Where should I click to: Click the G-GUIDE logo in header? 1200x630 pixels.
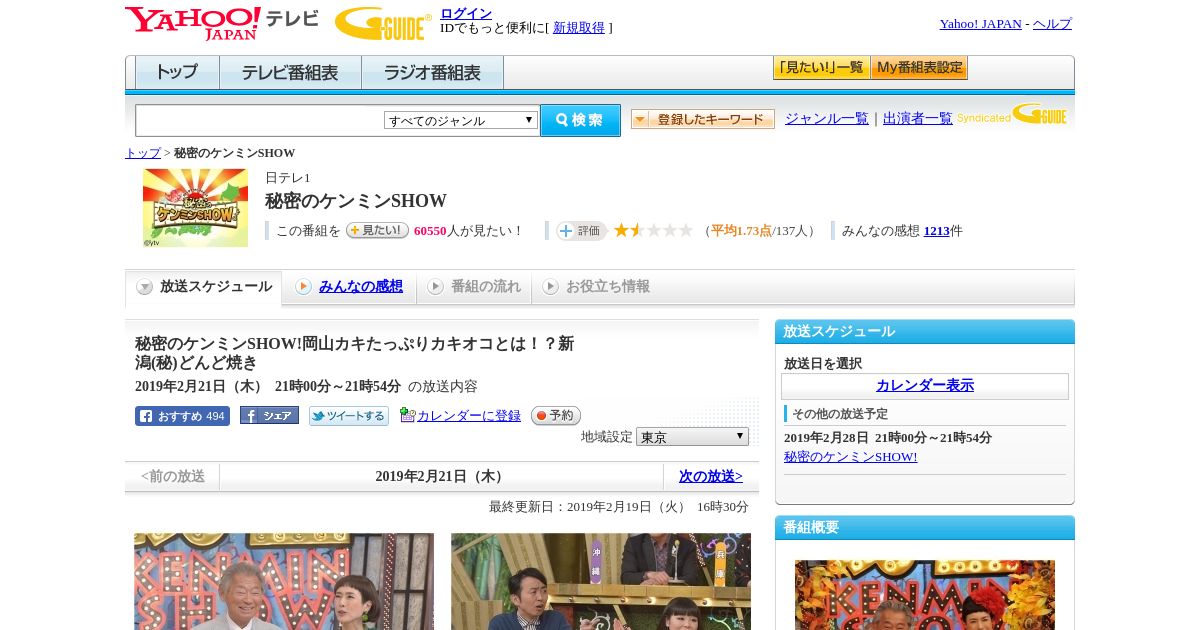point(383,23)
